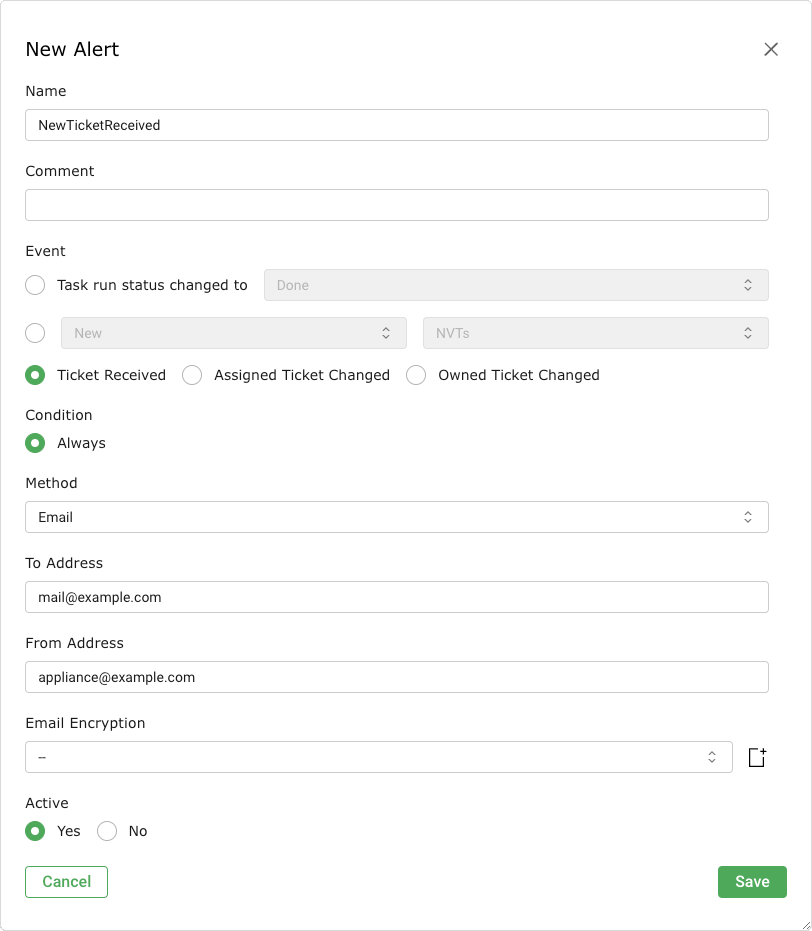Image resolution: width=812 pixels, height=931 pixels.
Task: Click into the Name input field
Action: point(396,125)
